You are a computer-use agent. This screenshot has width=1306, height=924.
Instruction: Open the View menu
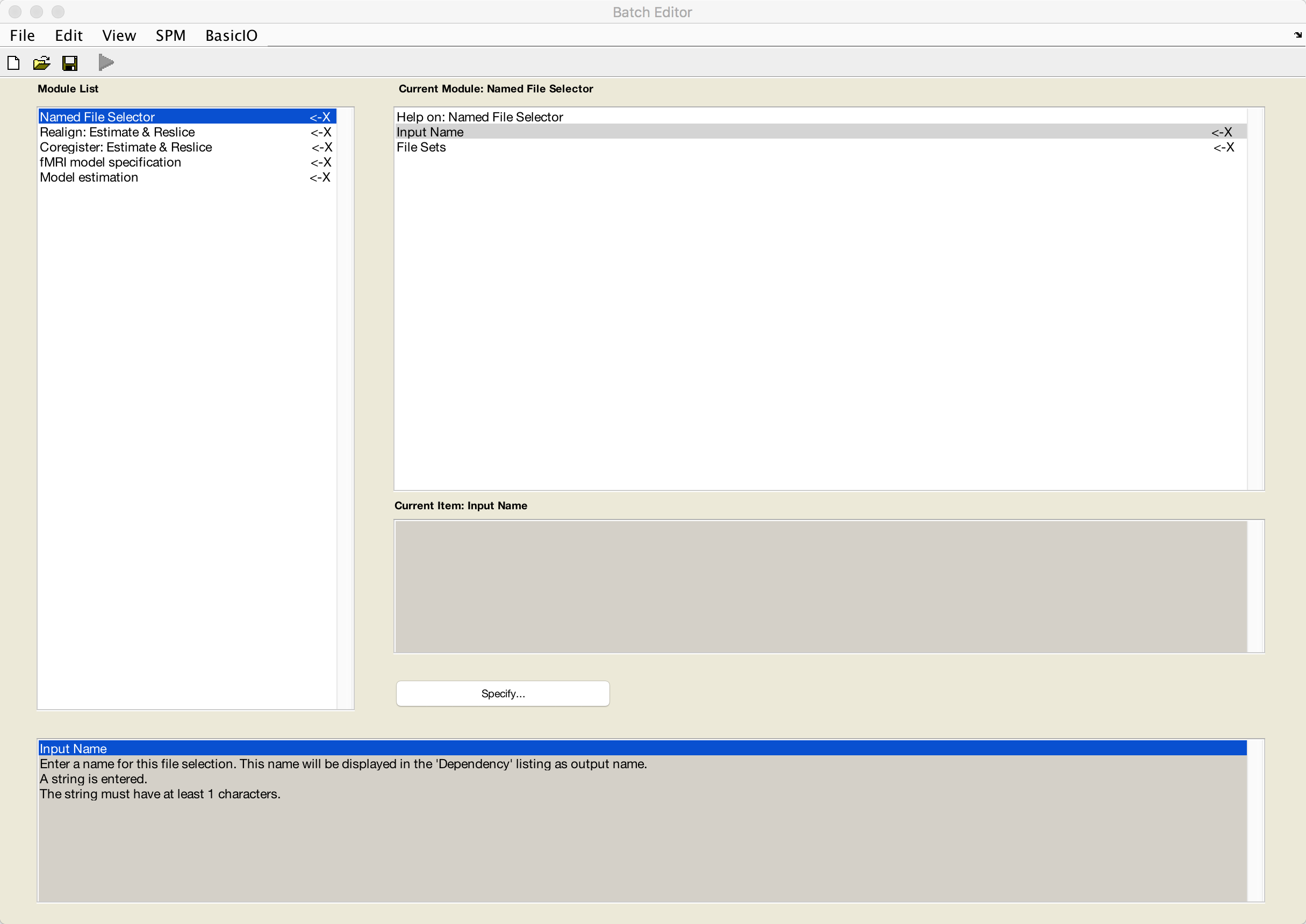pyautogui.click(x=119, y=35)
